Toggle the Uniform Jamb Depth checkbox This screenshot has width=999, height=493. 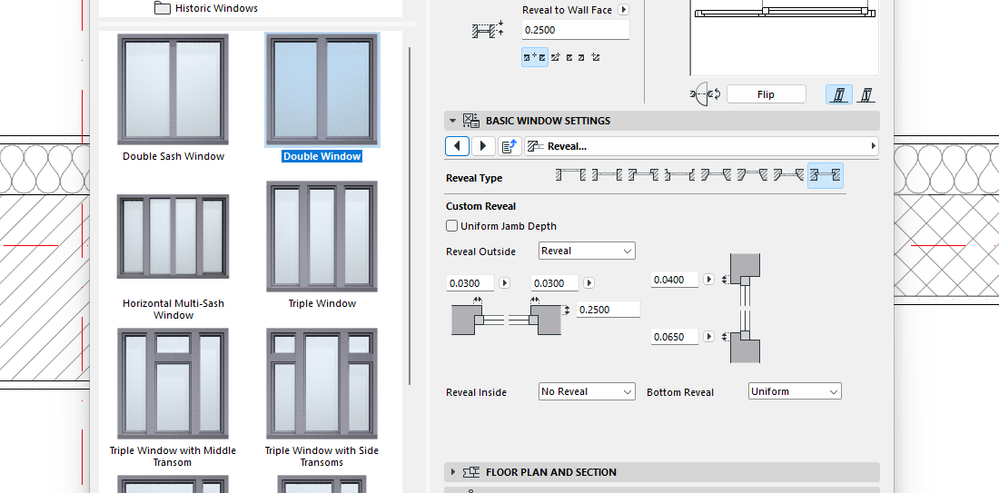(452, 226)
